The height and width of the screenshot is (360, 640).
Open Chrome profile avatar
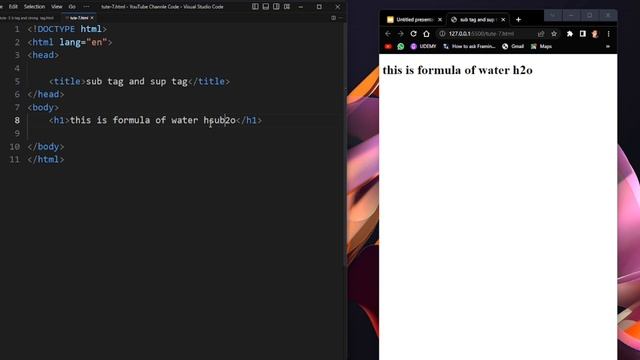(x=595, y=34)
